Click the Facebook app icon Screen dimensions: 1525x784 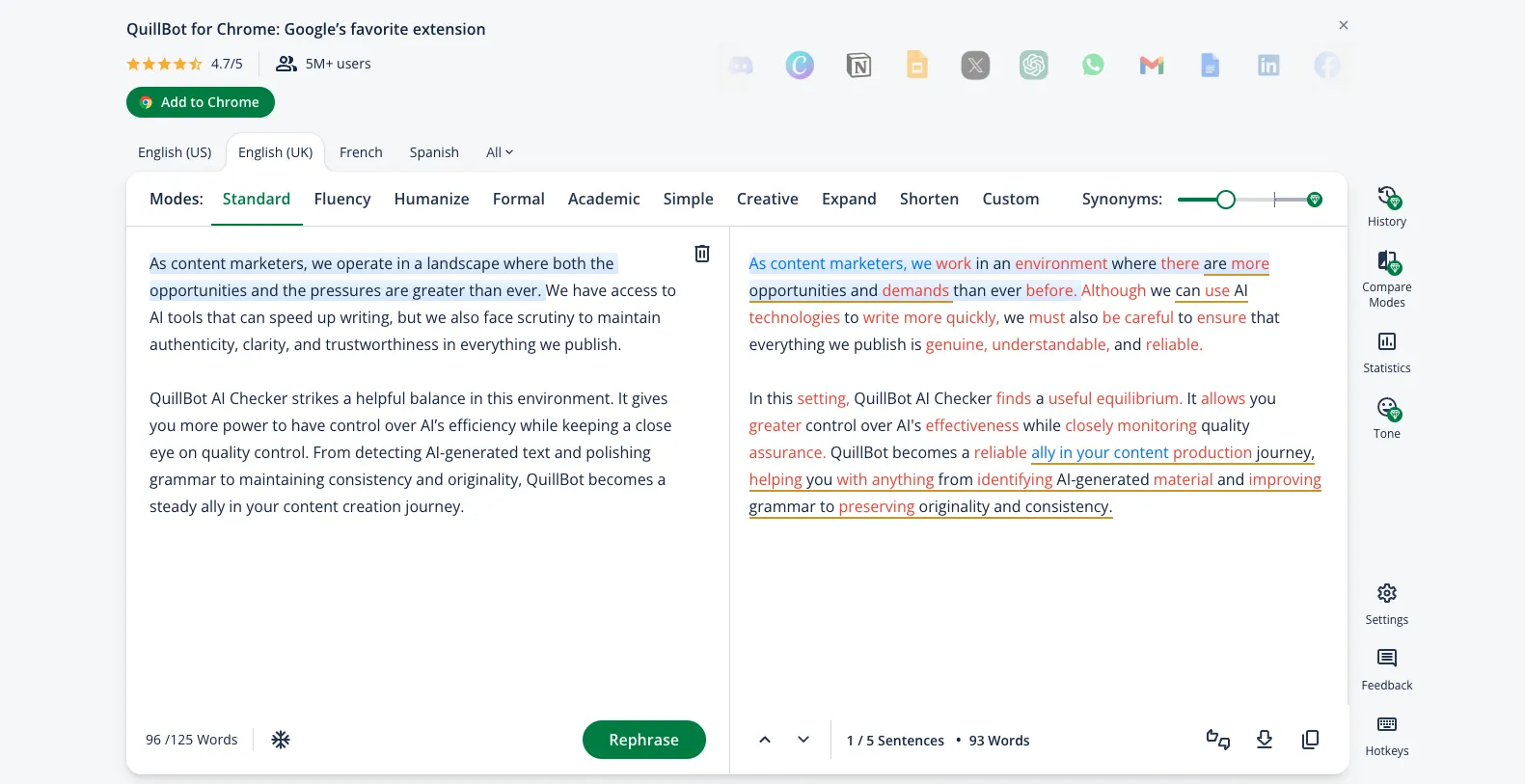click(x=1327, y=66)
